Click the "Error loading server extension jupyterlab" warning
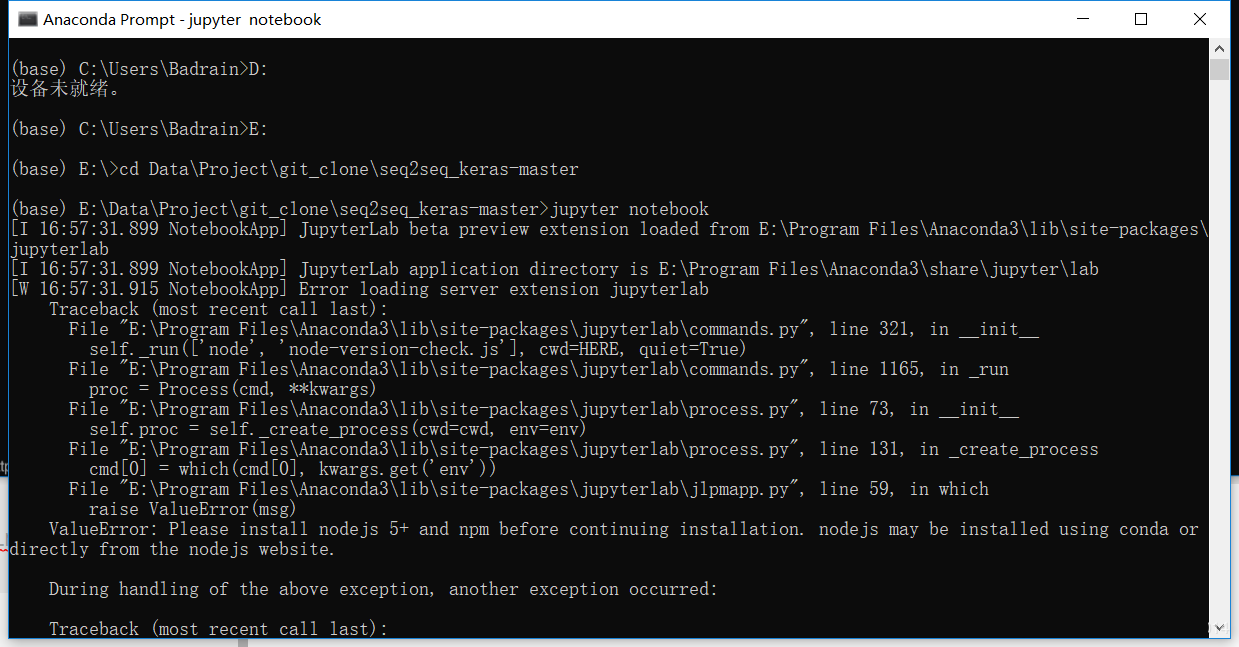The width and height of the screenshot is (1239, 647). (x=503, y=289)
